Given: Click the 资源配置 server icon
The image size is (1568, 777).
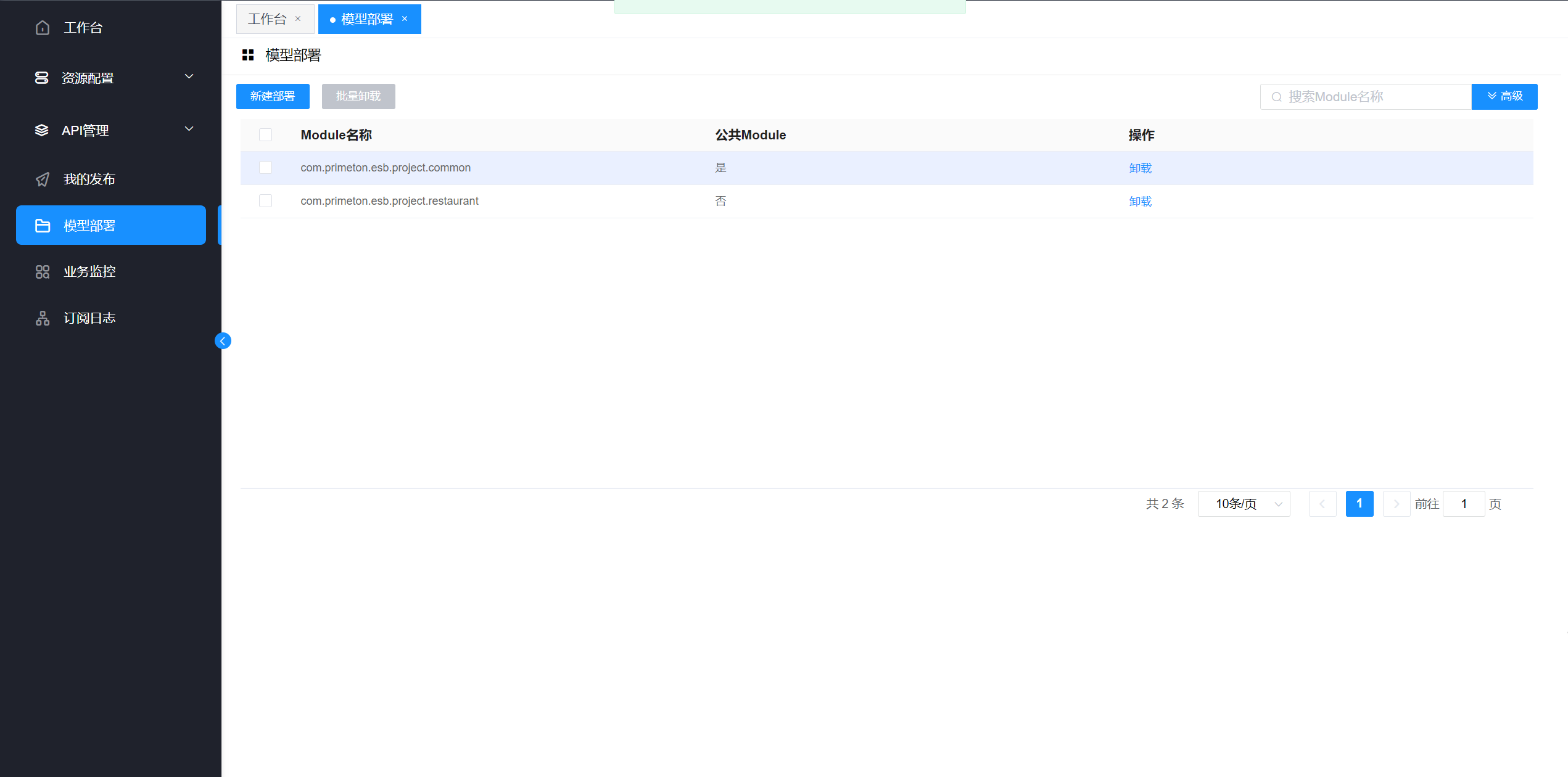Looking at the screenshot, I should pyautogui.click(x=42, y=78).
